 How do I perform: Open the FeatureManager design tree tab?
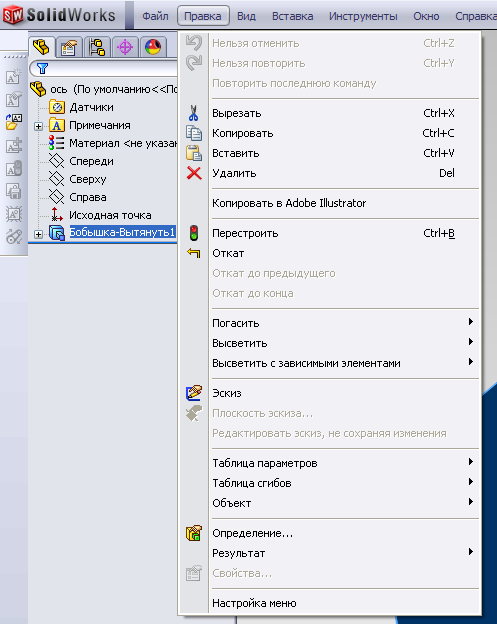[x=42, y=47]
